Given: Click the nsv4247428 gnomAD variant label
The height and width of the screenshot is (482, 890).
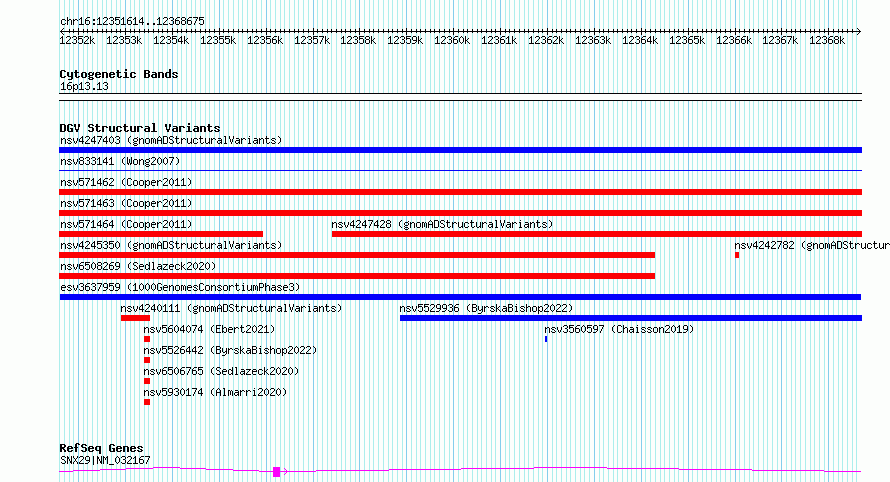Looking at the screenshot, I should click(x=442, y=224).
